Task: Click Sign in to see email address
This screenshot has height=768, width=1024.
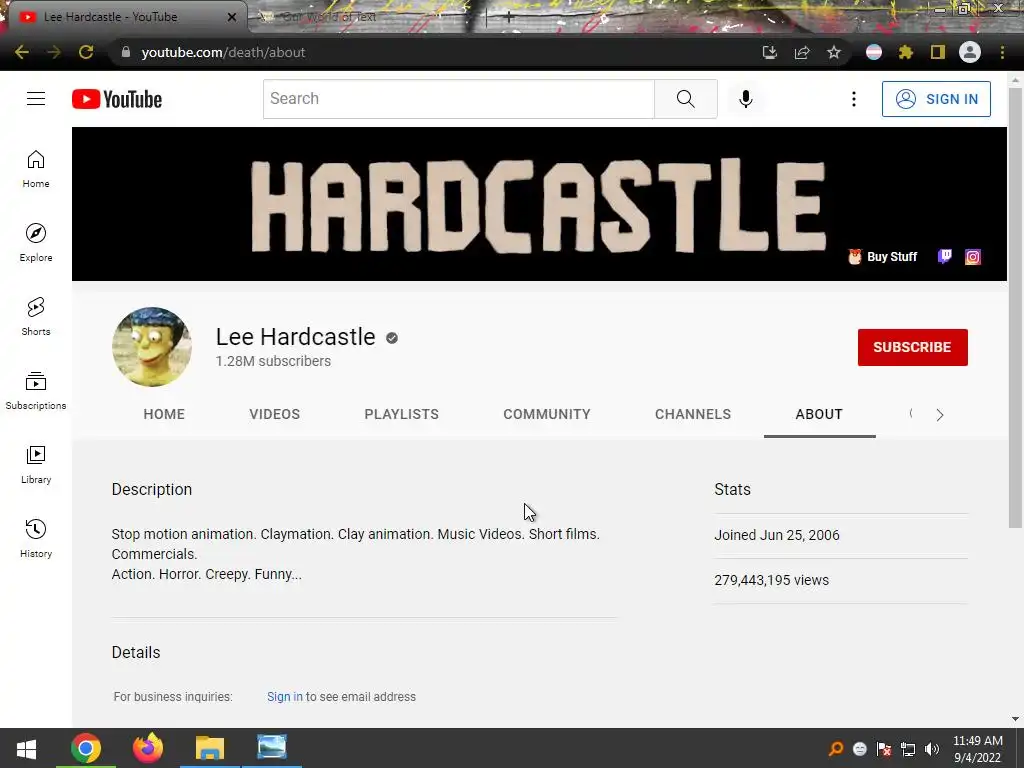Action: point(285,697)
